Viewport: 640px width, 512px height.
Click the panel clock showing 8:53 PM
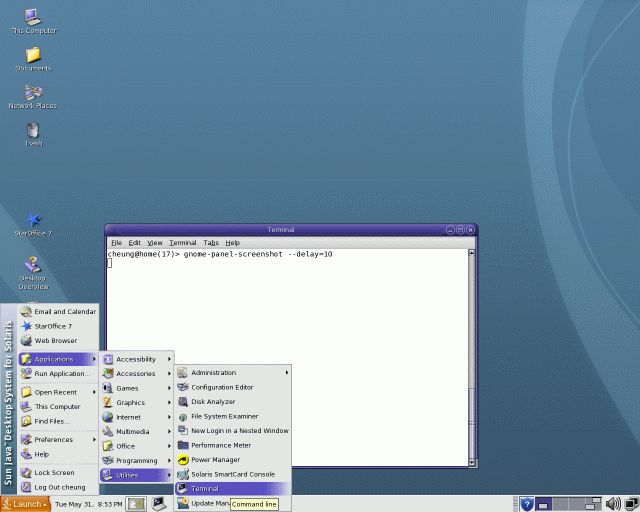pyautogui.click(x=89, y=505)
